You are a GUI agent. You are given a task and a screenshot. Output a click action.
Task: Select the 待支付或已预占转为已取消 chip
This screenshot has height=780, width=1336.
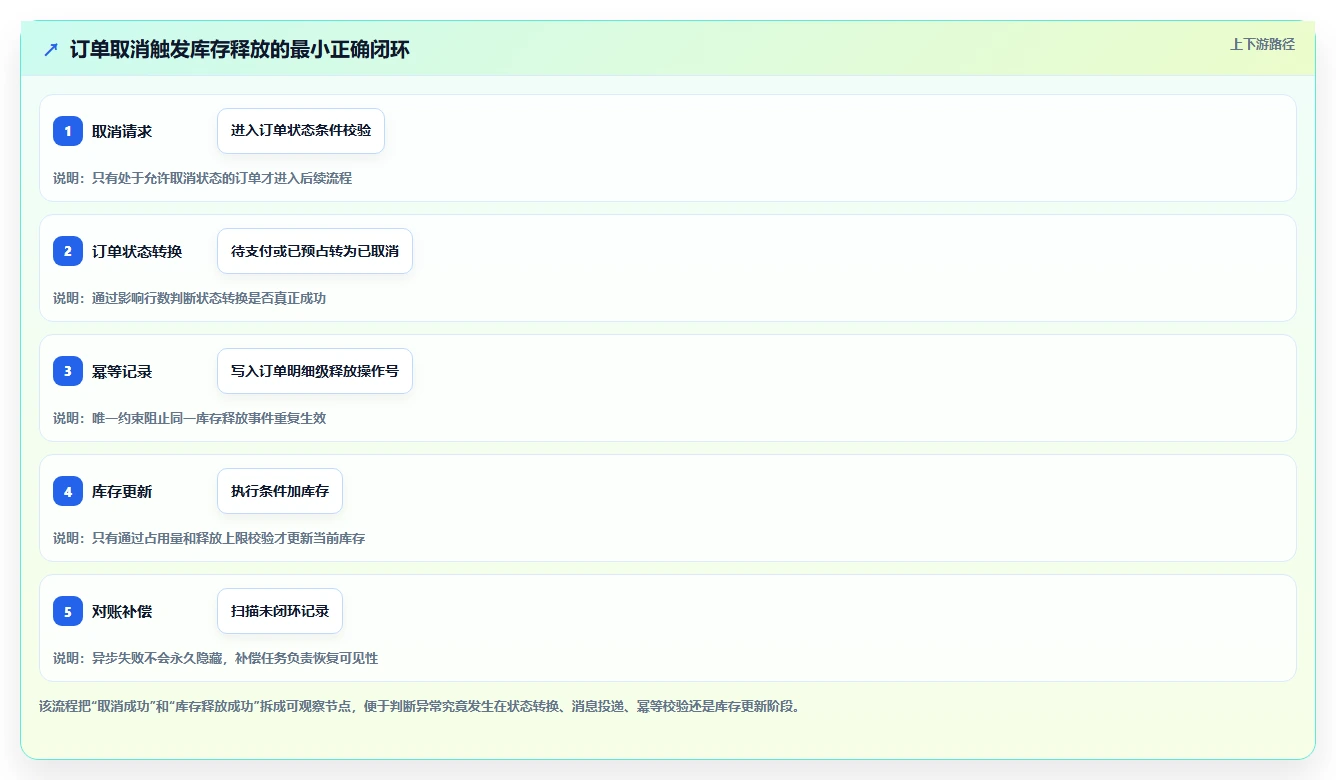pos(315,251)
